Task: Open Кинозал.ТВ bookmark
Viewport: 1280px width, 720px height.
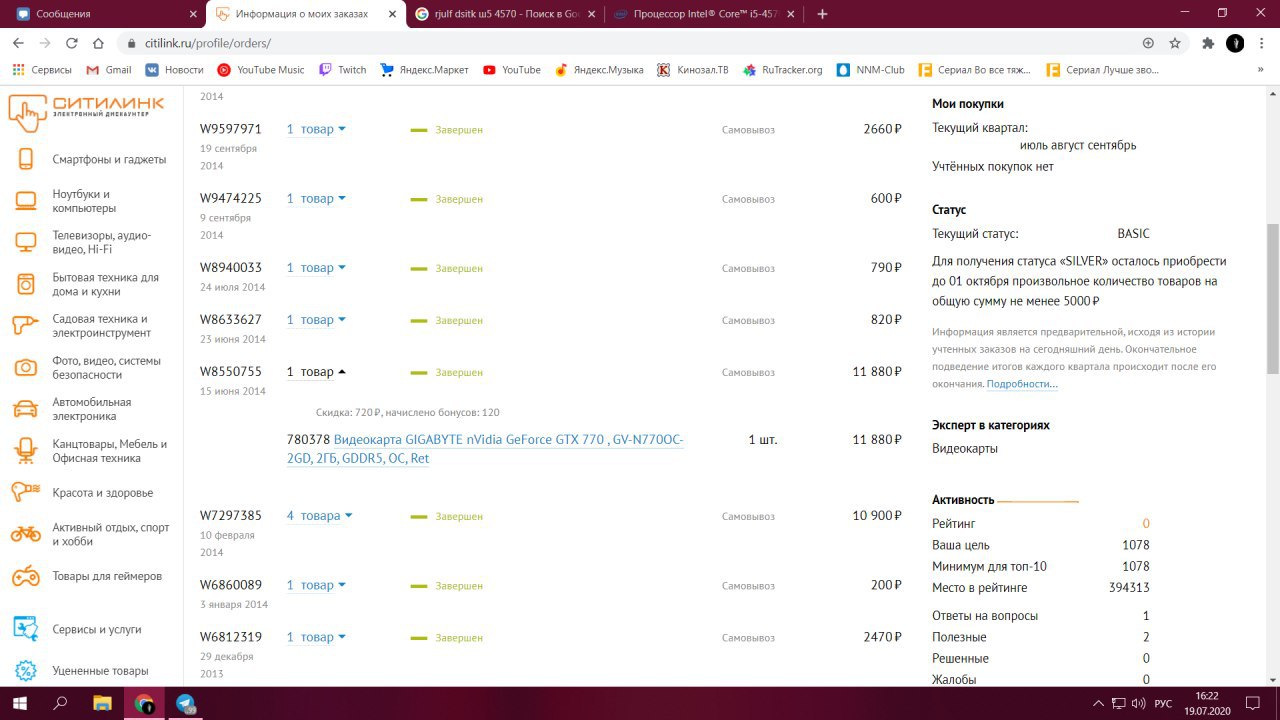Action: click(x=693, y=70)
